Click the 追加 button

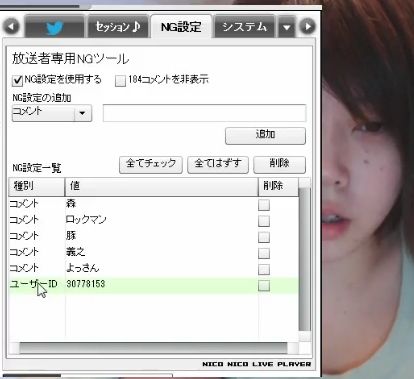265,136
